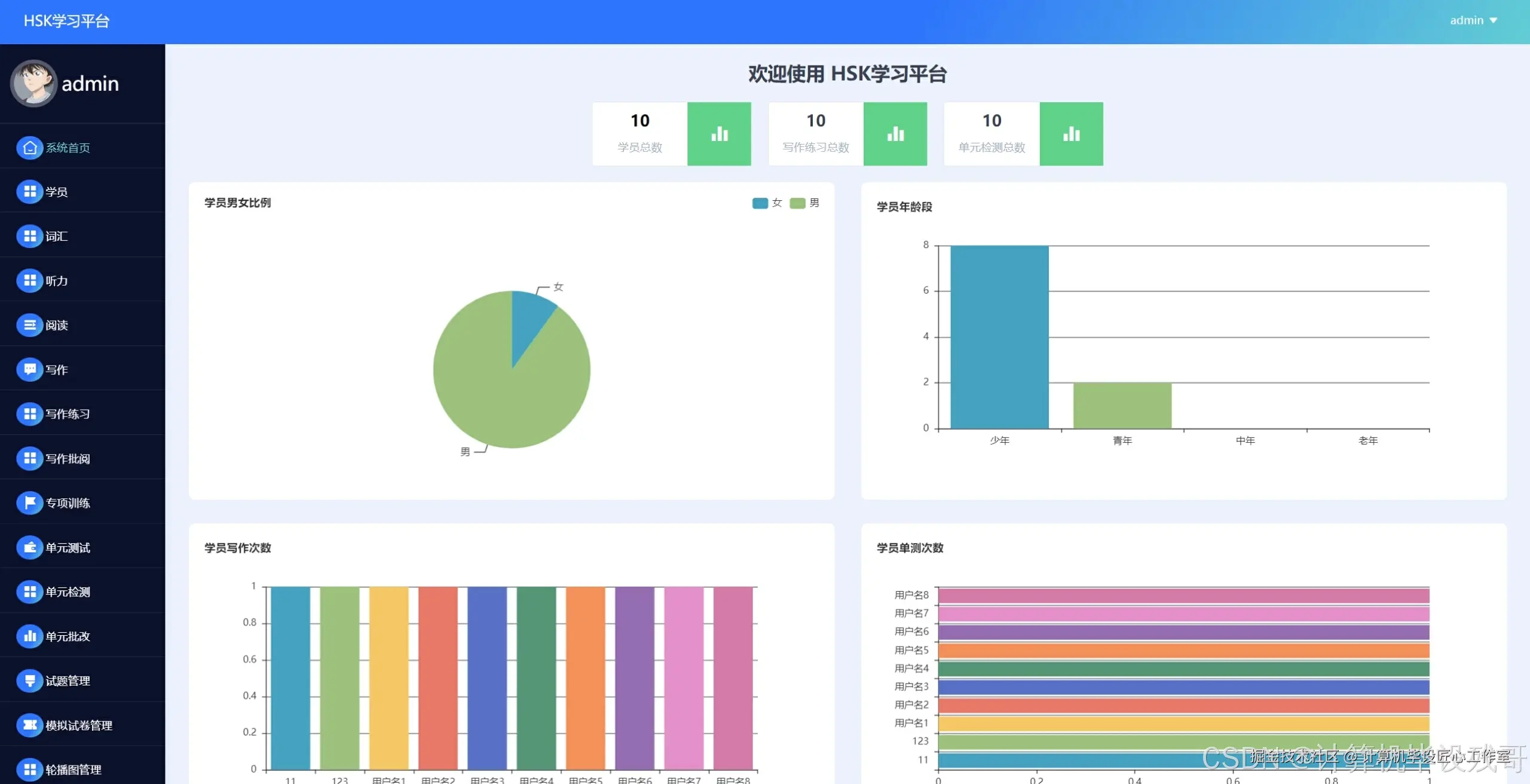This screenshot has width=1530, height=784.
Task: Select the 试题管理 icon in sidebar
Action: point(30,680)
